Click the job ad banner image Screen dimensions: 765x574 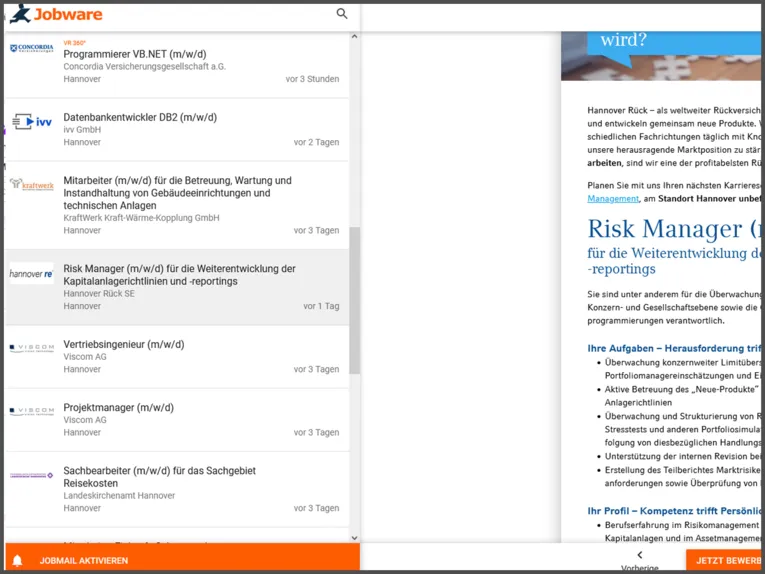(x=663, y=56)
